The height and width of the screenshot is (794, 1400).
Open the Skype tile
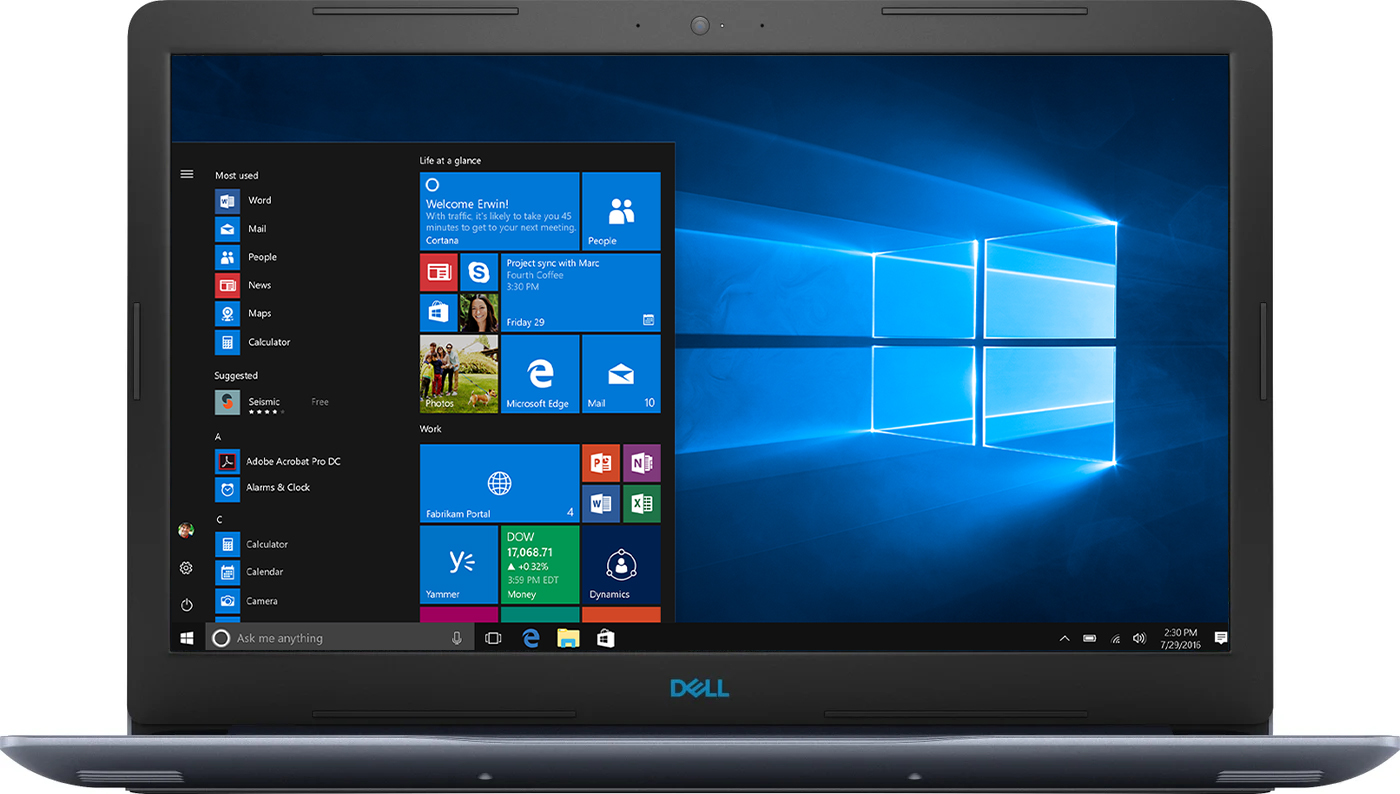coord(479,272)
